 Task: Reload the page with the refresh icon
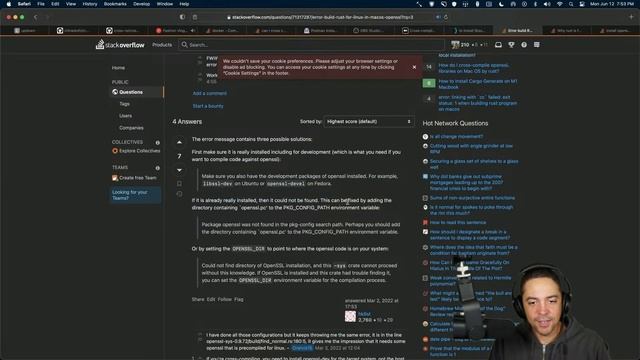pos(446,17)
